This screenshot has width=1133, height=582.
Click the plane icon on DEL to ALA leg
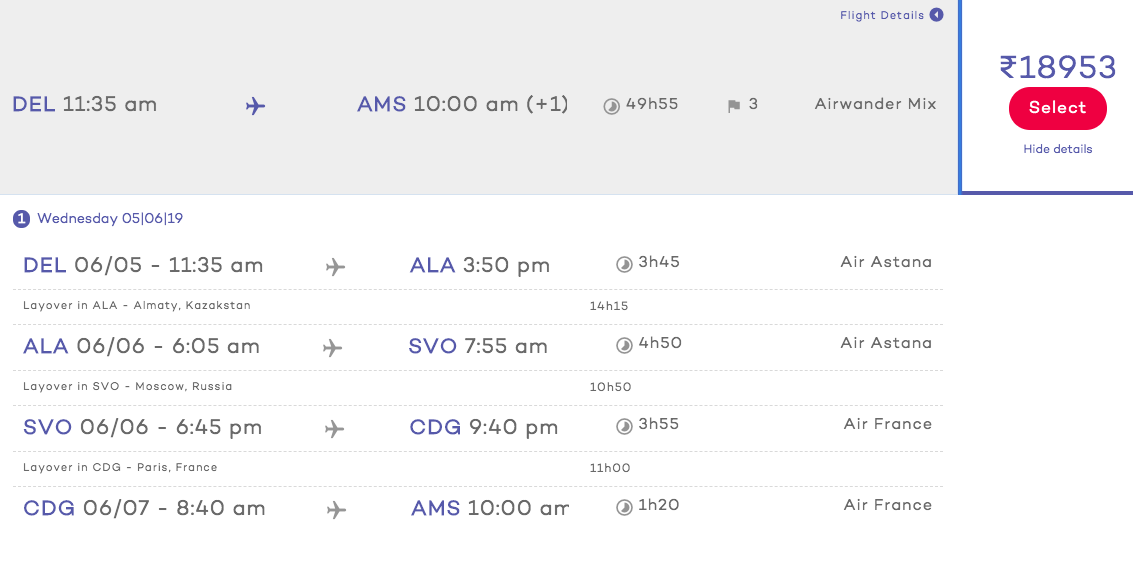click(x=335, y=267)
